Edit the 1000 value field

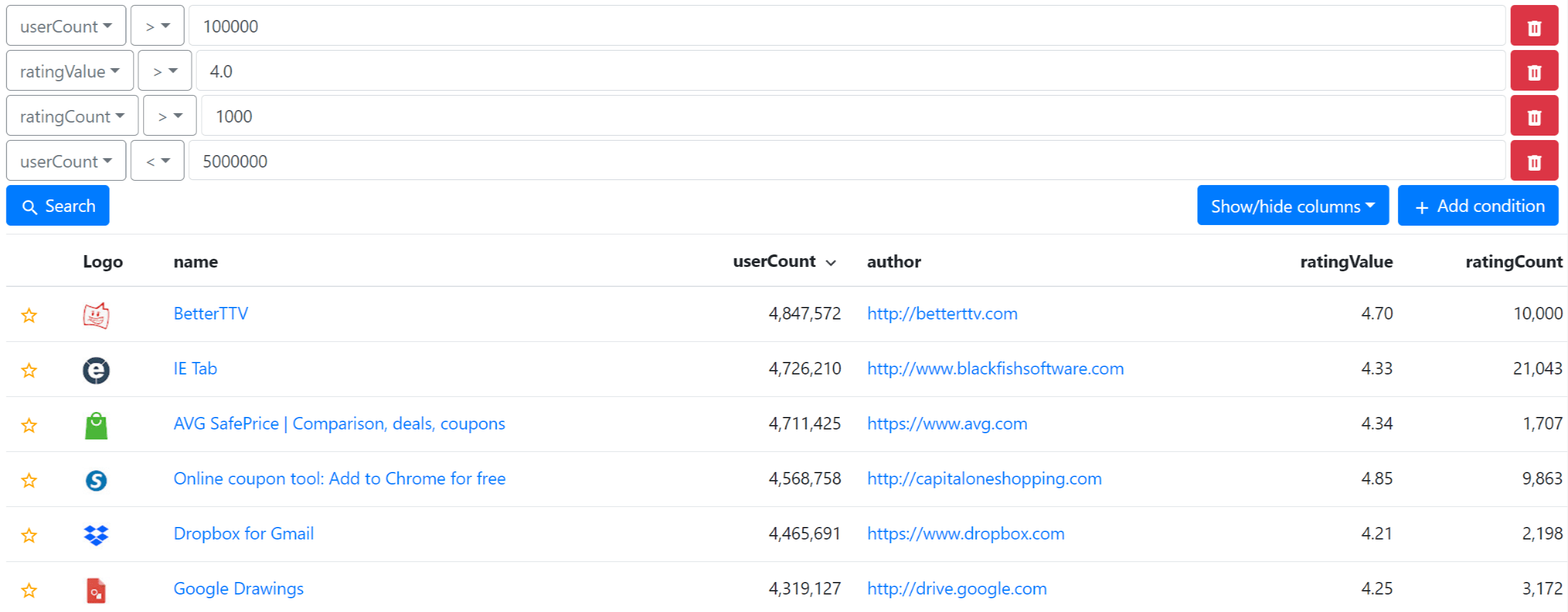point(853,116)
